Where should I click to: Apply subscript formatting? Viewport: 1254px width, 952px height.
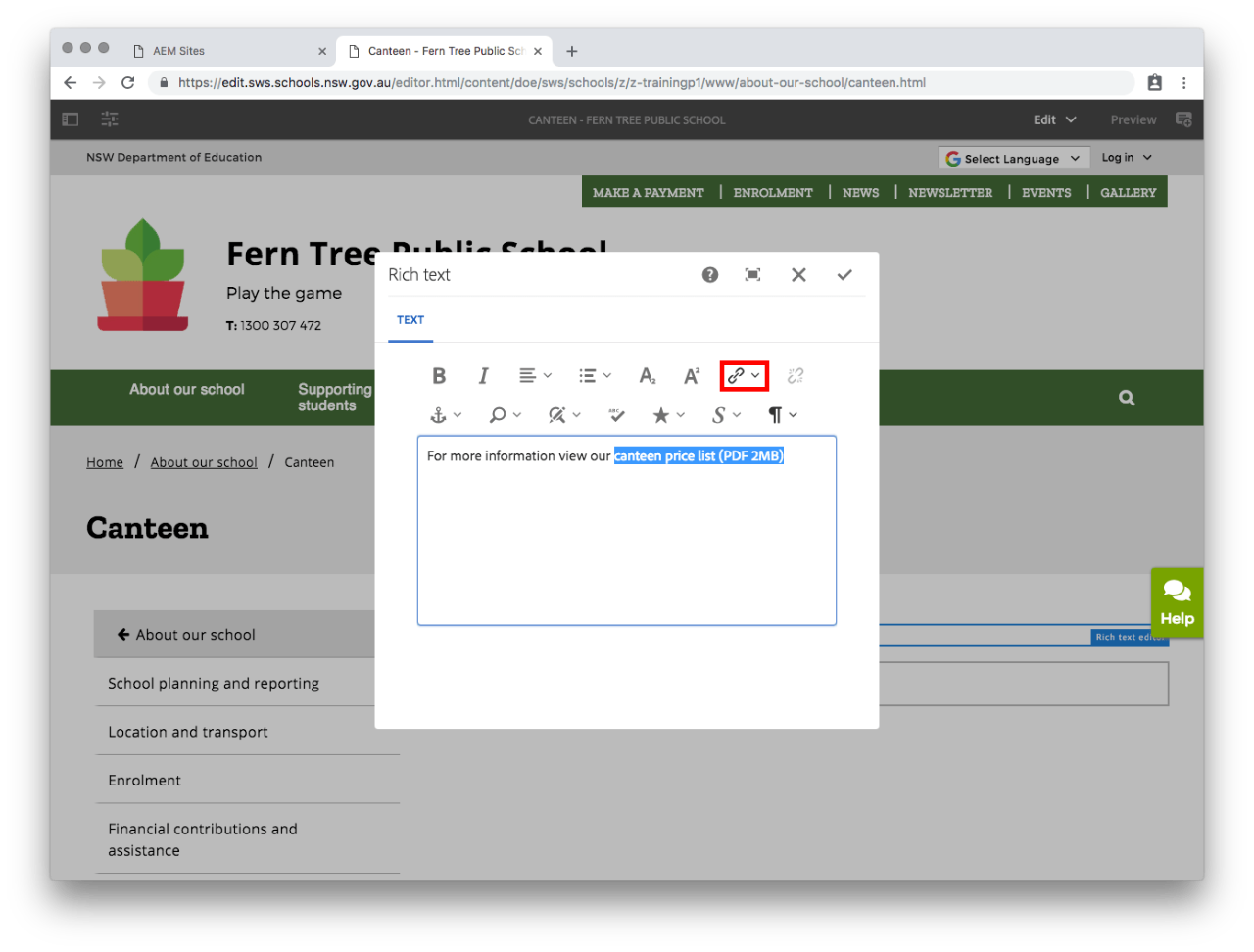pyautogui.click(x=648, y=376)
